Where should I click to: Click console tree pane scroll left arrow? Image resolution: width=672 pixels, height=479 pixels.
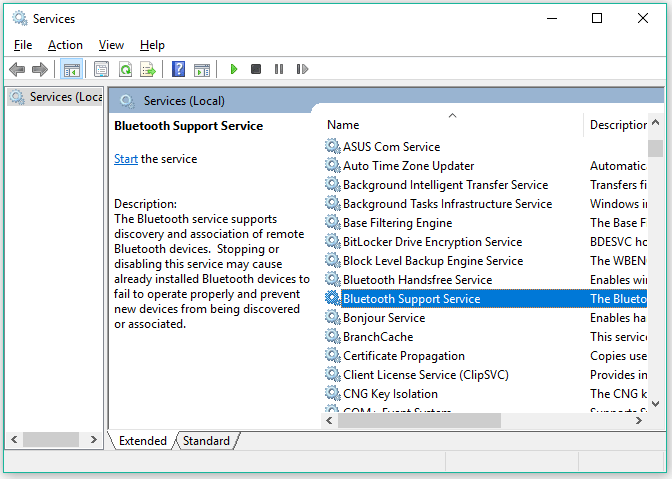point(14,440)
